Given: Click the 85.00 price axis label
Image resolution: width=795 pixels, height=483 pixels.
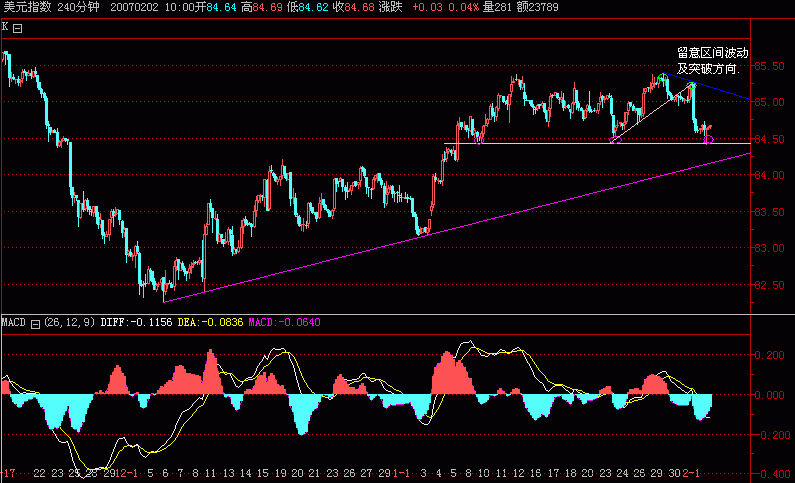Looking at the screenshot, I should 769,102.
